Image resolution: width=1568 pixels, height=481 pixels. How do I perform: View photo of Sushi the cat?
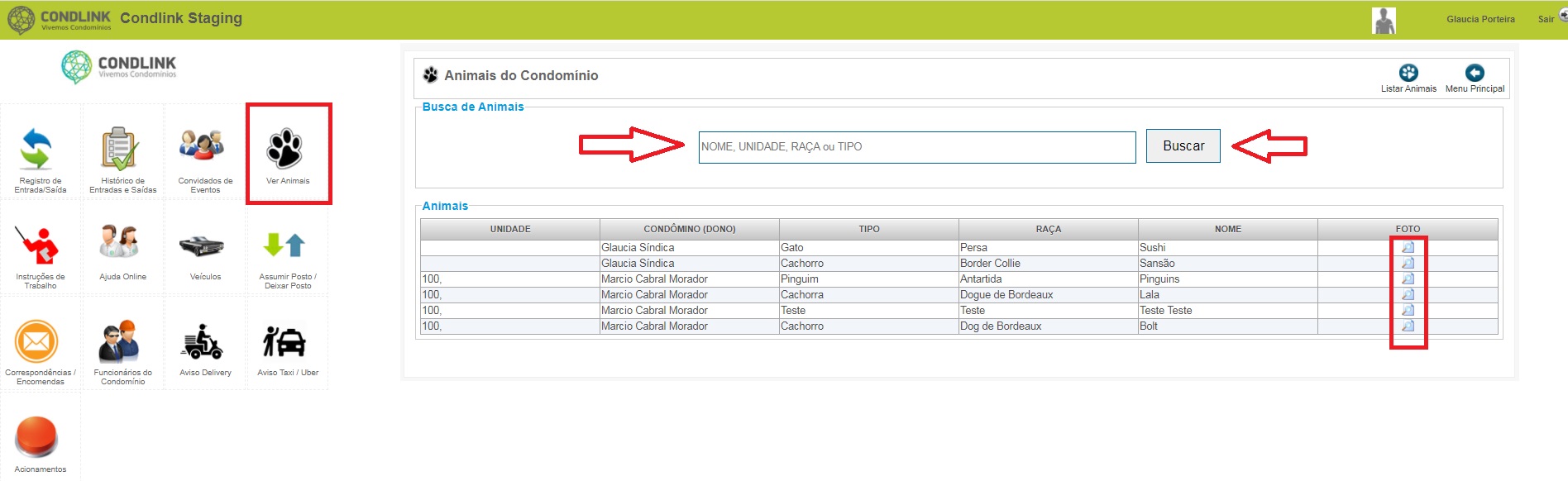[x=1408, y=247]
